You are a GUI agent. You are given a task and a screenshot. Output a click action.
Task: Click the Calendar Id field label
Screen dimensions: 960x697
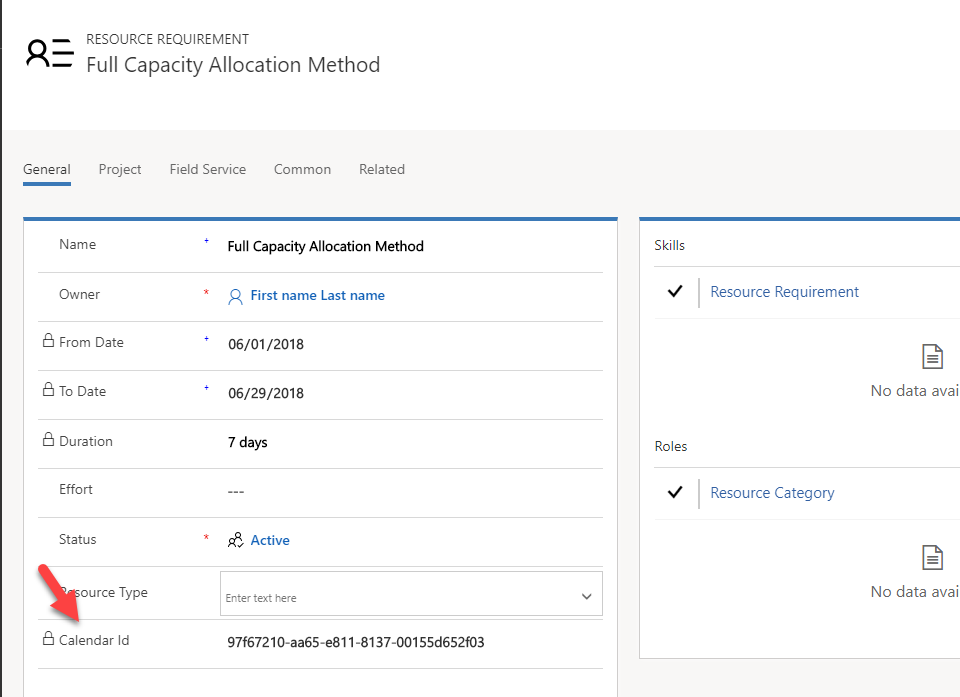[94, 640]
